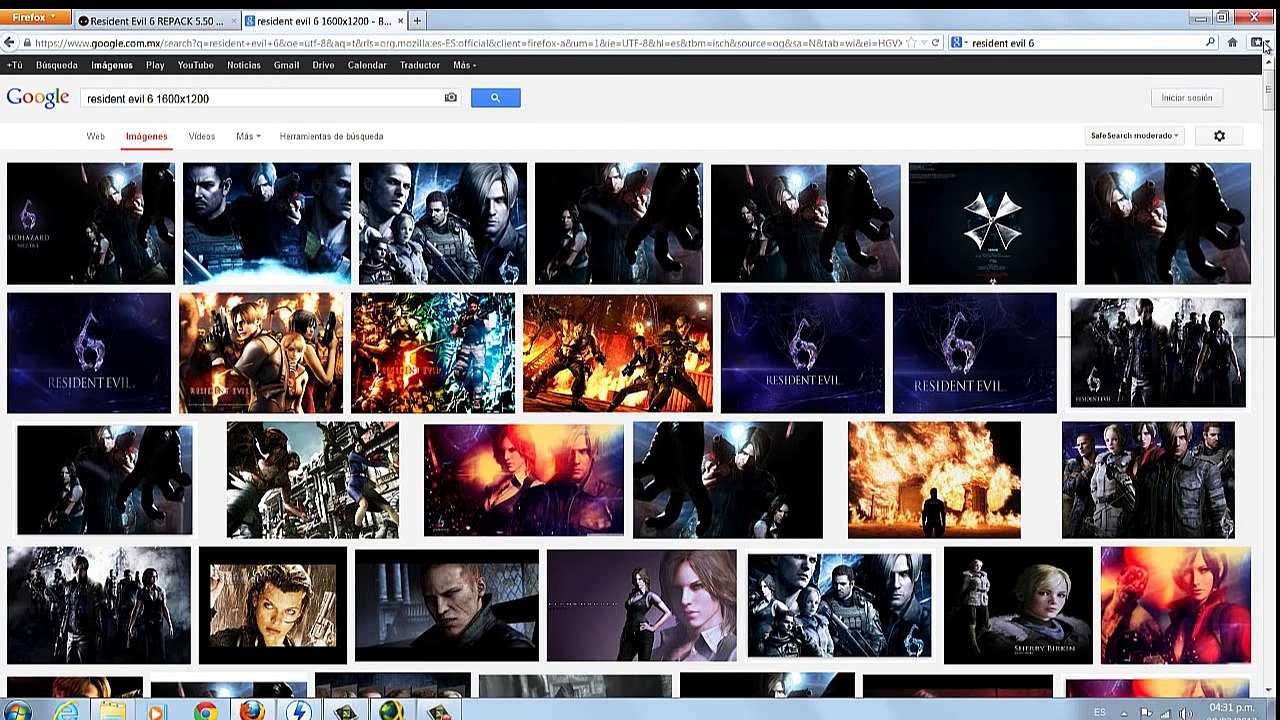This screenshot has height=720, width=1280.
Task: Click the ES language indicator
Action: 1100,712
